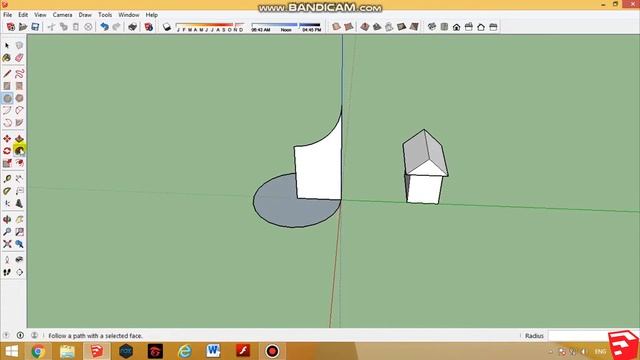Activate the Move tool

(x=7, y=139)
